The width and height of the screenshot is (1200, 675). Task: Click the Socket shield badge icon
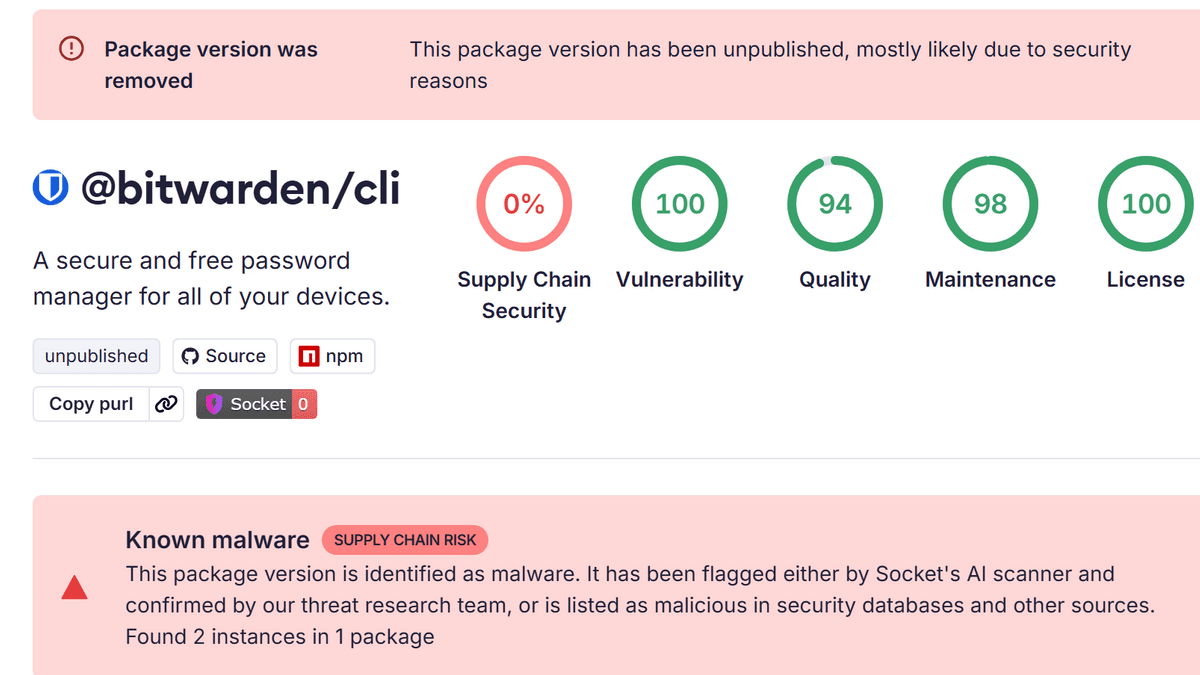tap(214, 404)
